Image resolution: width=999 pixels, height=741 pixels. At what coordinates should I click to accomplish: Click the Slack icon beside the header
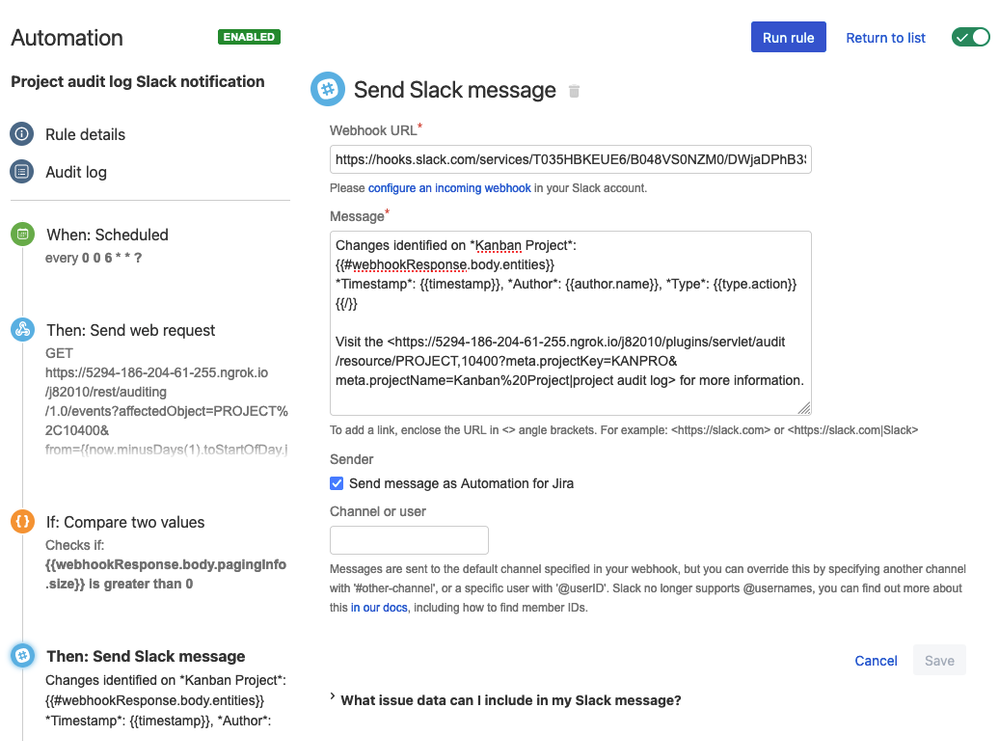point(328,89)
